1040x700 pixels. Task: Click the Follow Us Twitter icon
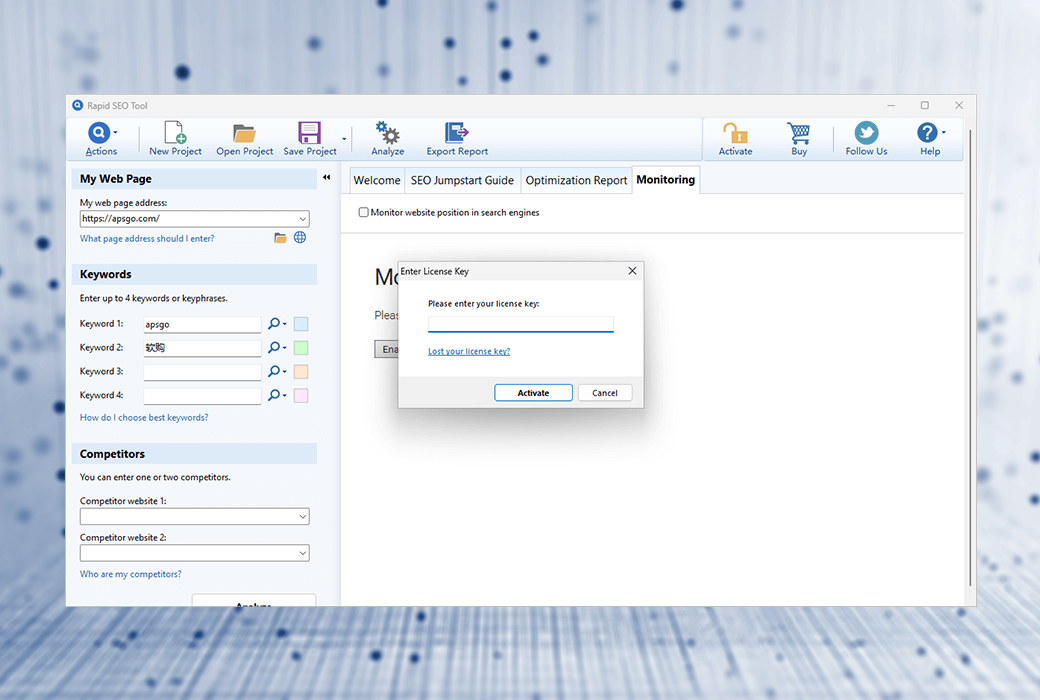pyautogui.click(x=866, y=133)
